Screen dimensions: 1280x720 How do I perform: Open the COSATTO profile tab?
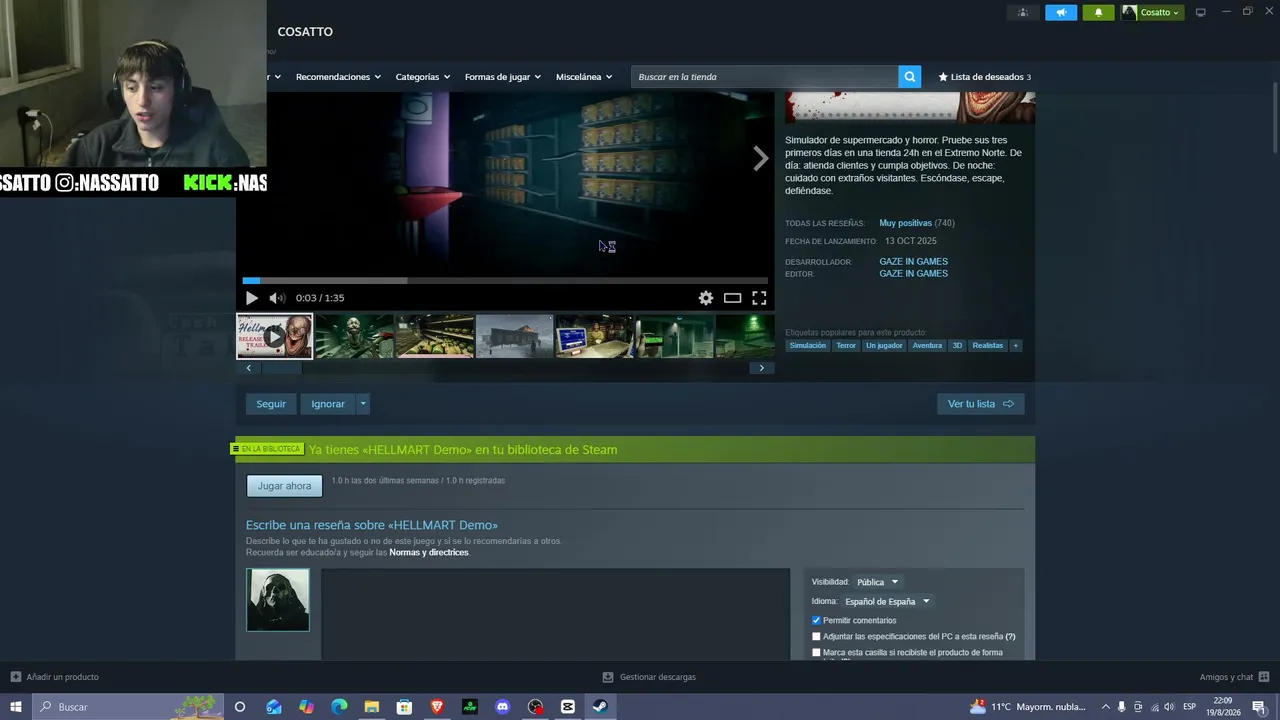pos(305,32)
